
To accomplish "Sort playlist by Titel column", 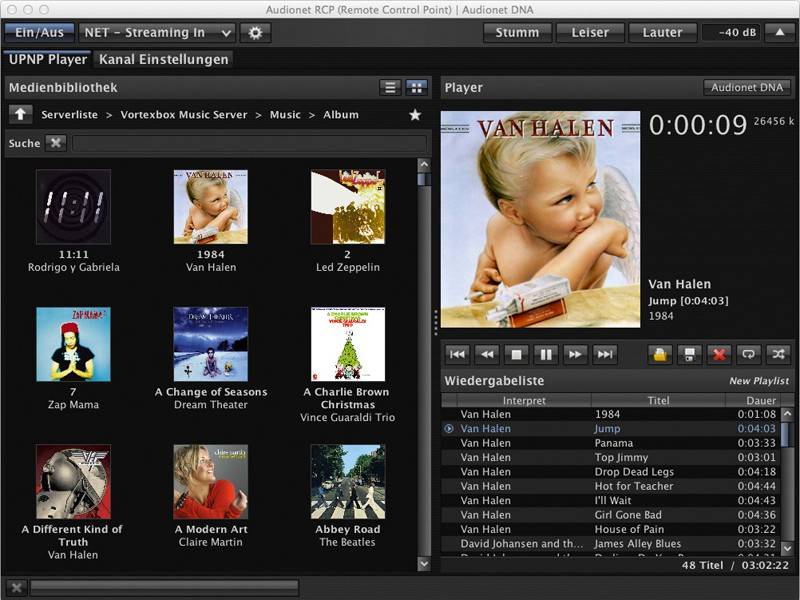I will 658,401.
